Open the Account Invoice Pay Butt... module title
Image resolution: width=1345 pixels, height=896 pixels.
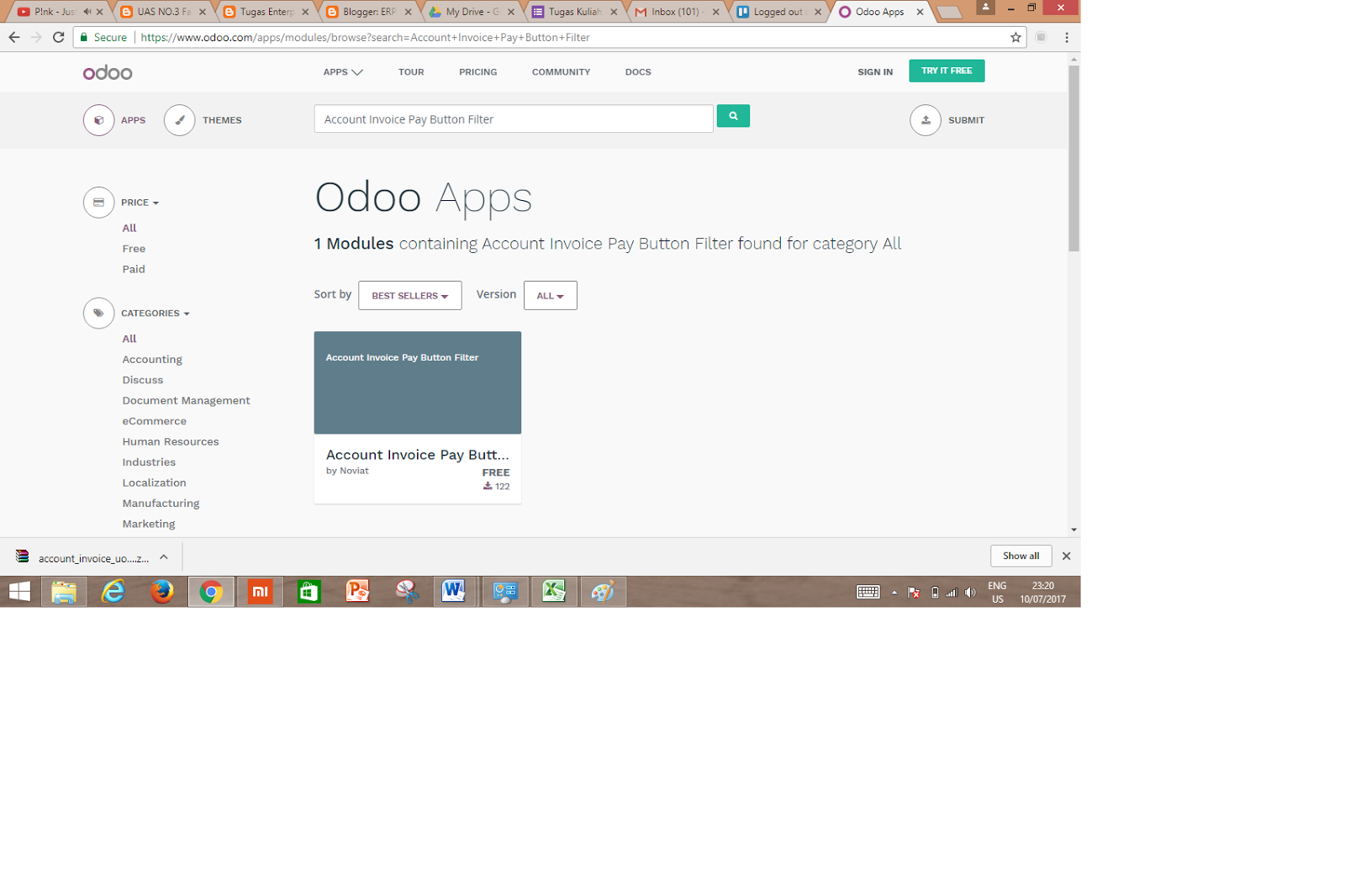(418, 455)
